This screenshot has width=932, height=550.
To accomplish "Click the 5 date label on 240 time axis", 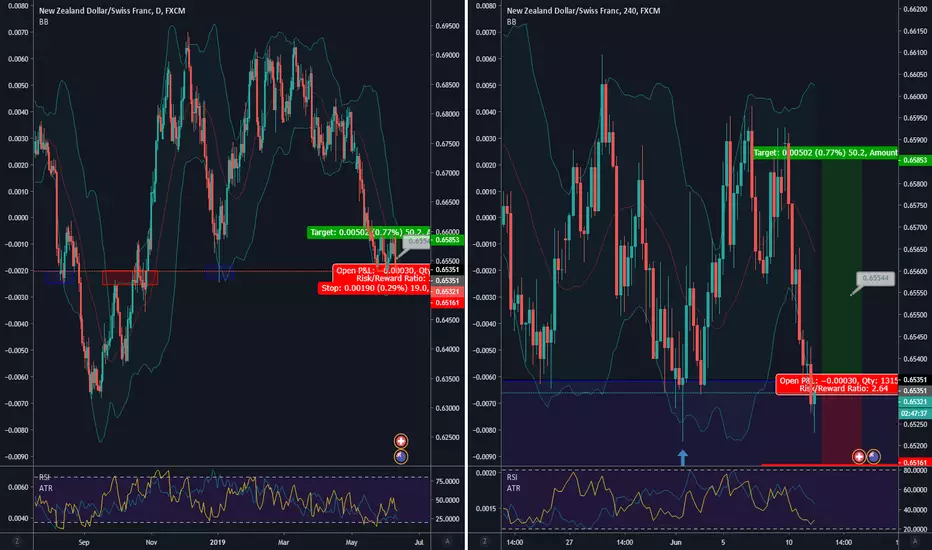I will coord(723,542).
